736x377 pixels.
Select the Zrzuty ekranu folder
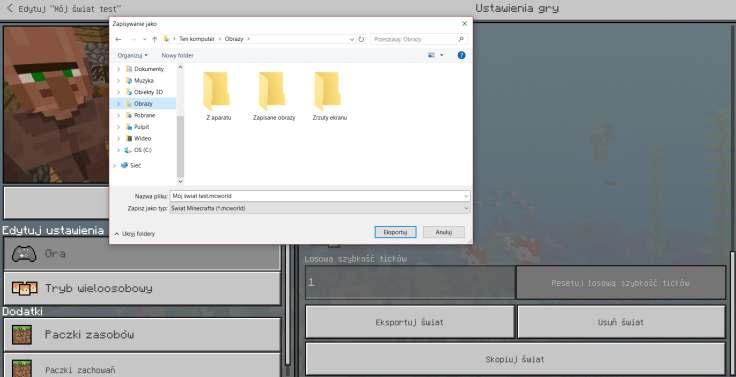329,96
